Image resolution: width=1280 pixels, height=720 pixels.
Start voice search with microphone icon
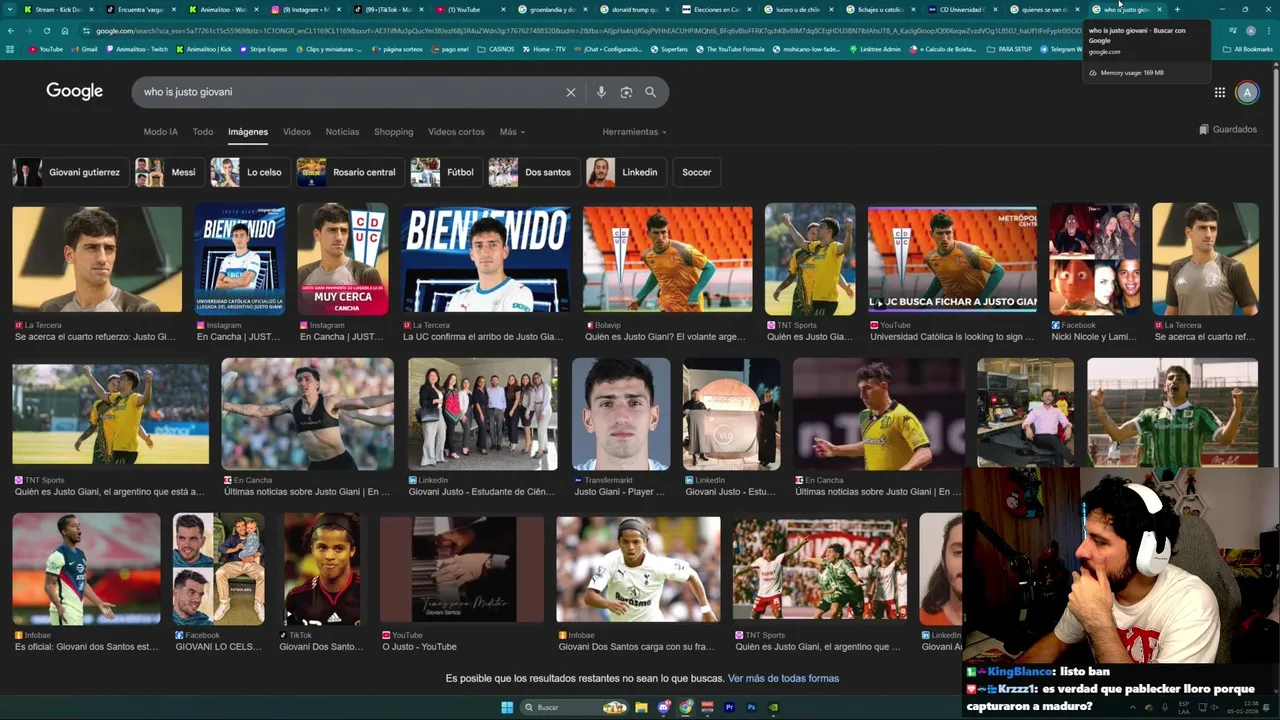601,92
